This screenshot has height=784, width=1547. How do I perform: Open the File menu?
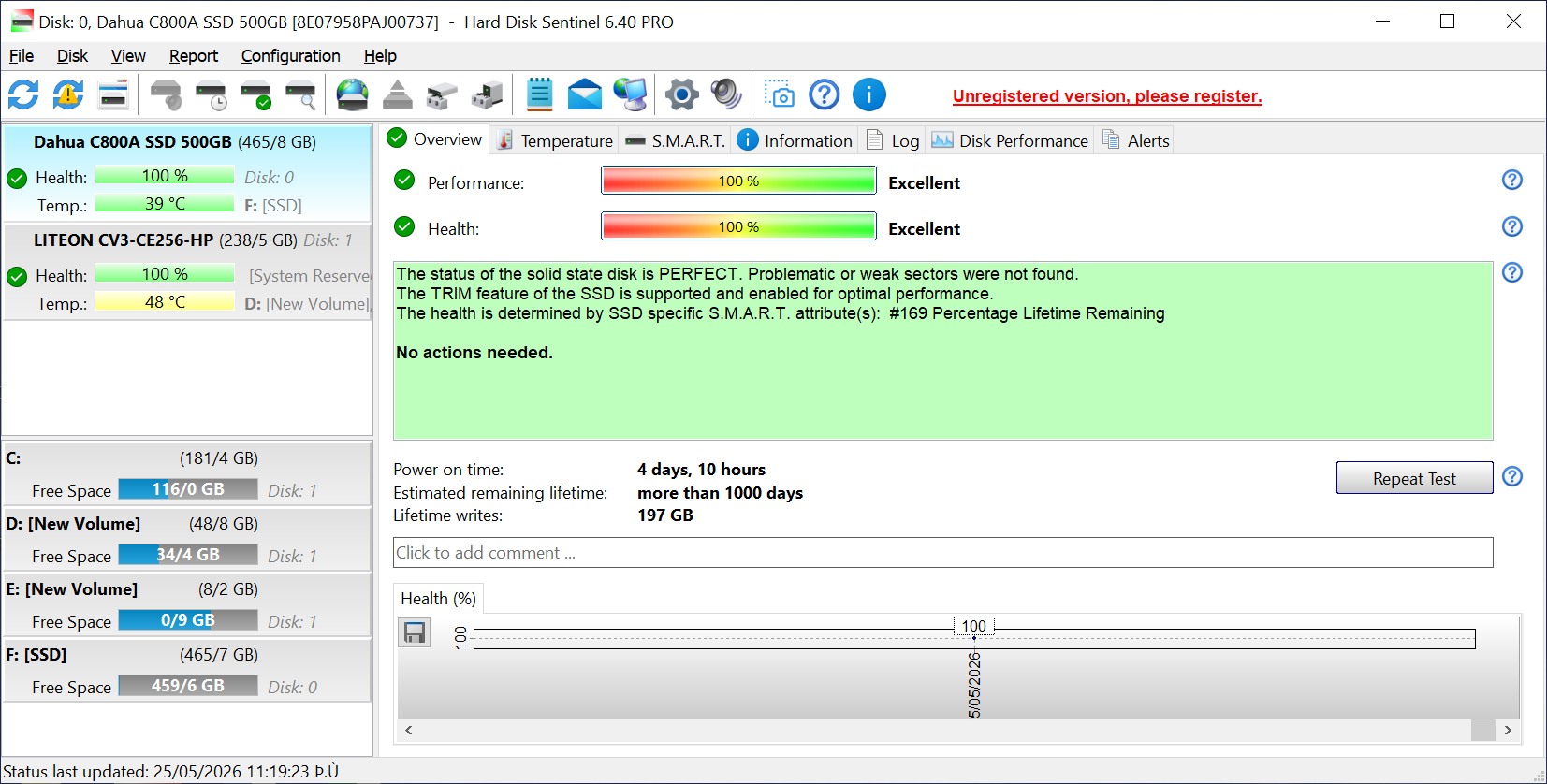pos(22,56)
